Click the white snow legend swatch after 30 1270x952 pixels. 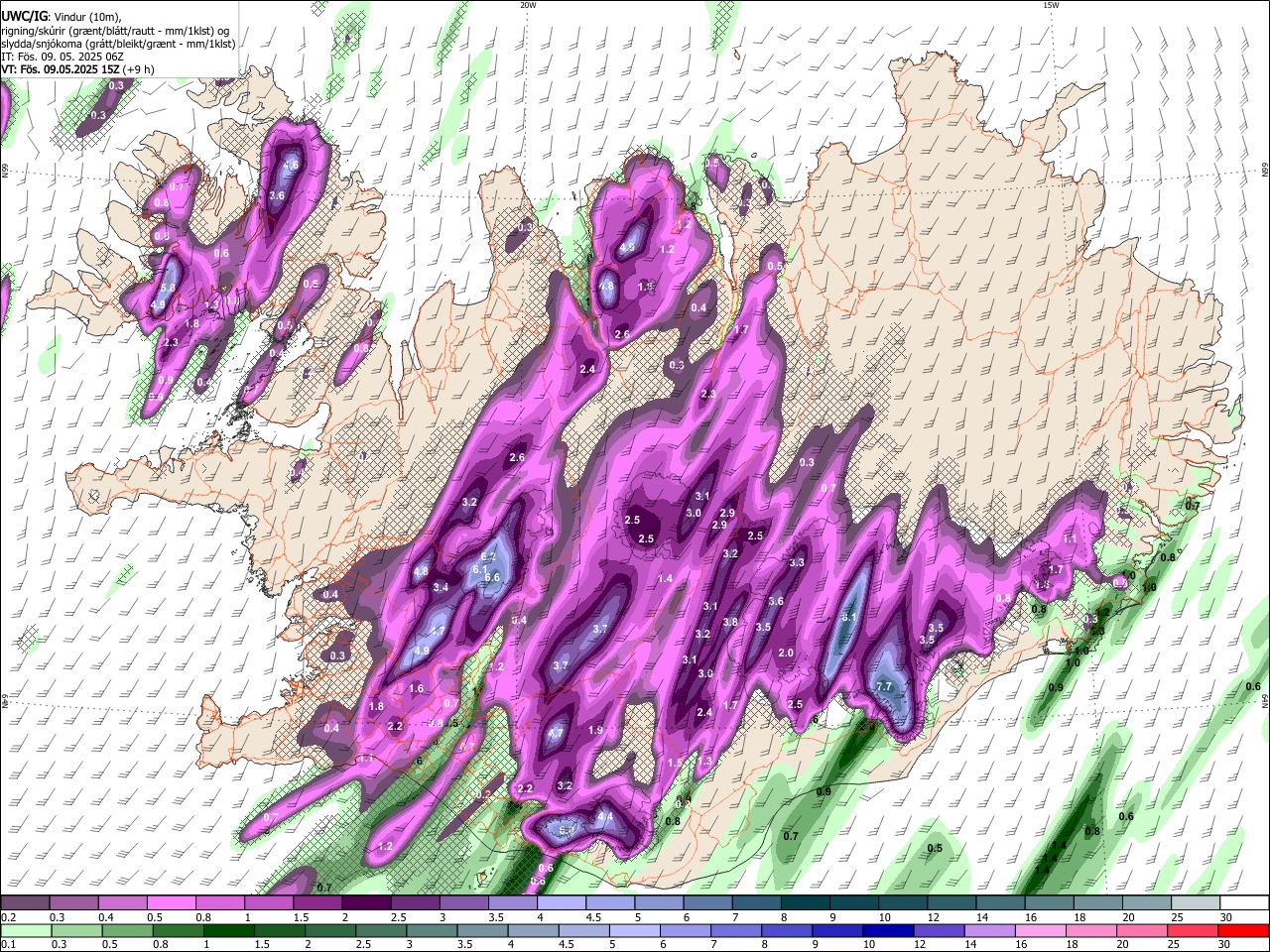1243,902
